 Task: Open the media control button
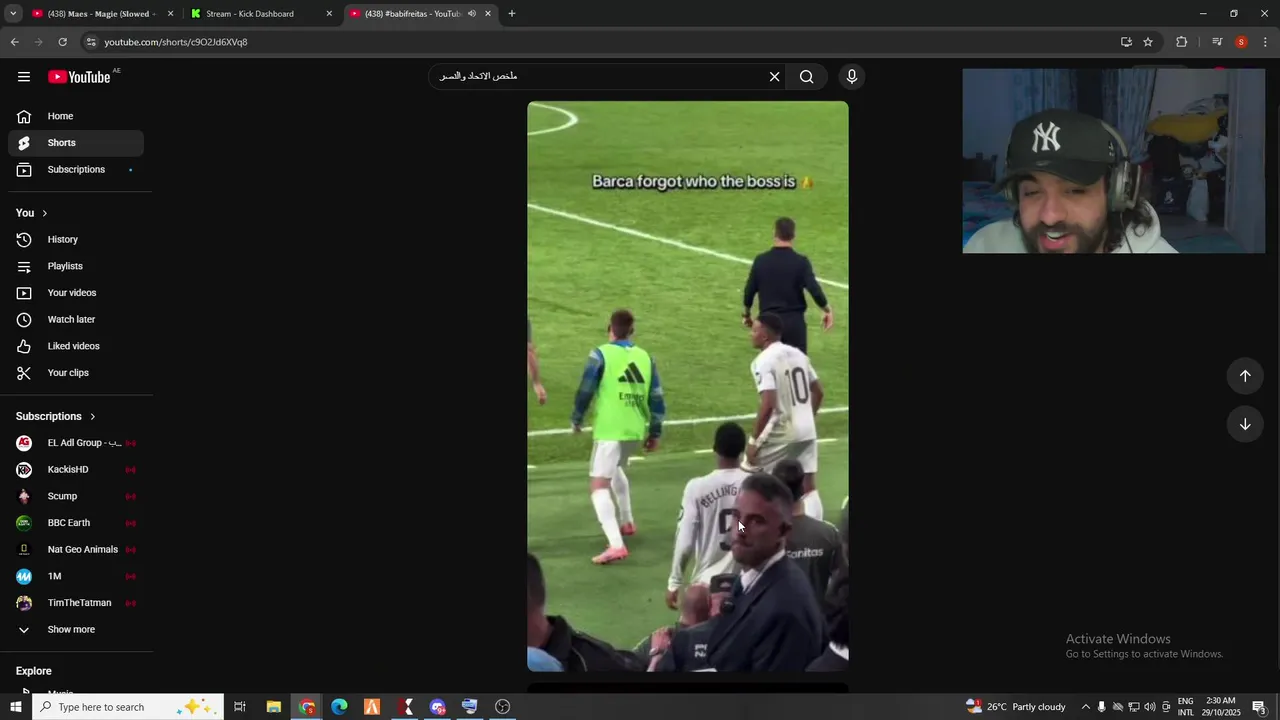pyautogui.click(x=1217, y=42)
